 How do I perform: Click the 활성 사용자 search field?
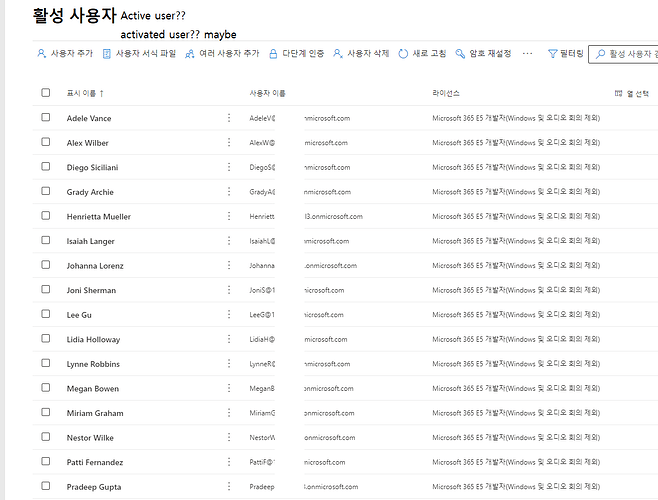pyautogui.click(x=625, y=54)
